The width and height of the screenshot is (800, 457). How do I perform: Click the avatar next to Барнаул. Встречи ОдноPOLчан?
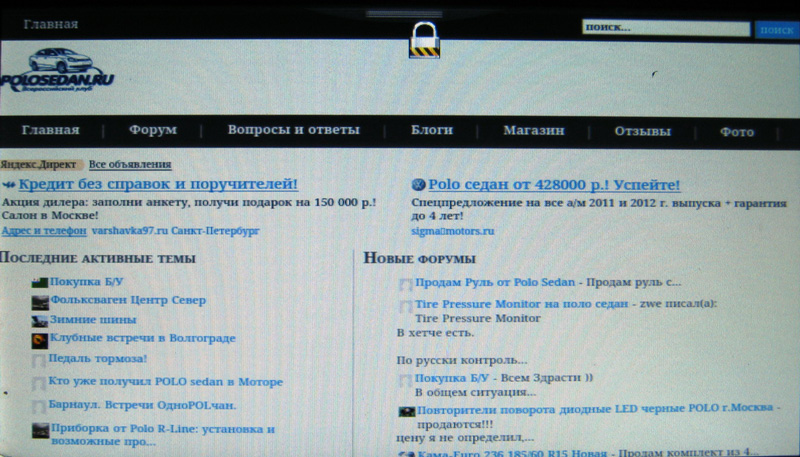coord(39,407)
